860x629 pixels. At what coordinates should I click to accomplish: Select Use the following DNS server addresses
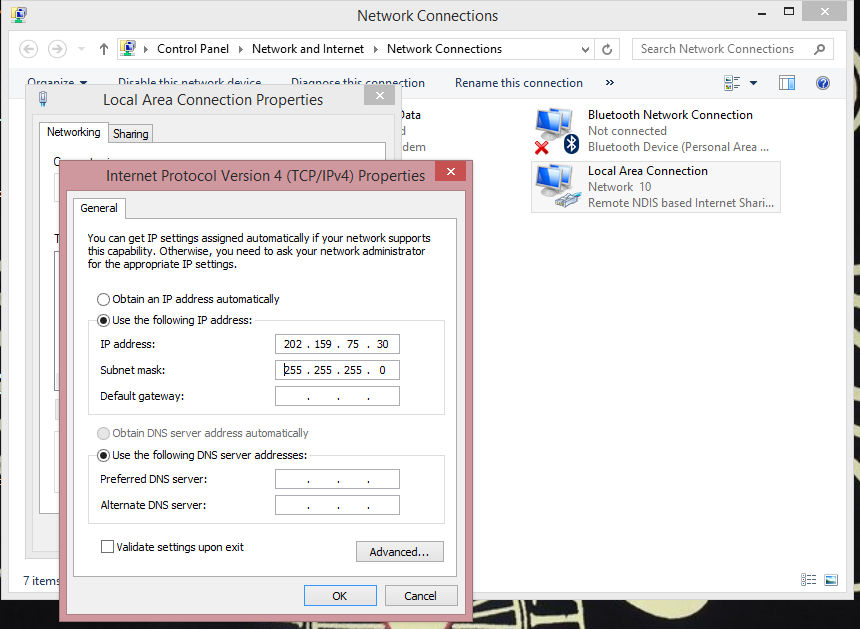[202, 455]
